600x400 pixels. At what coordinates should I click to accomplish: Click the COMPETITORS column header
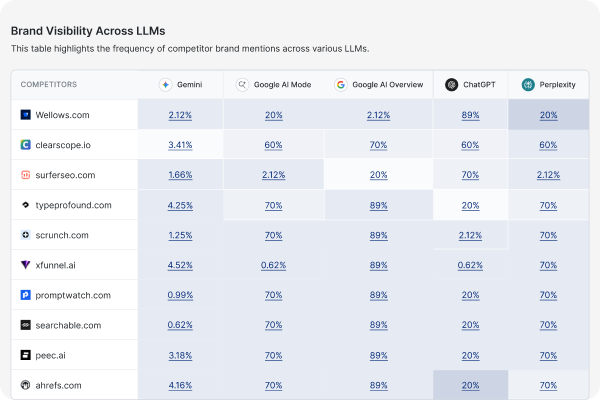point(49,85)
